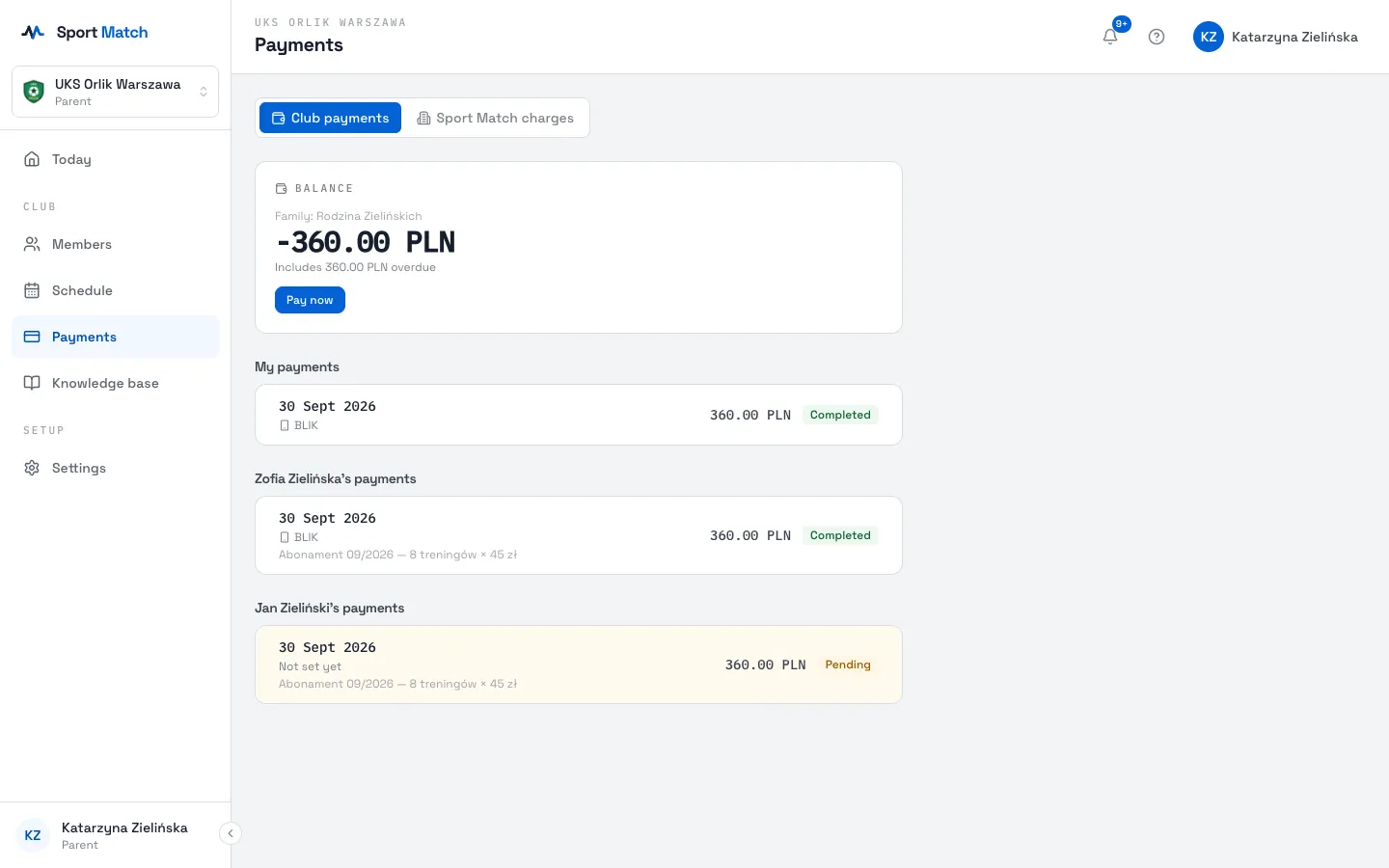Open the UKS Orlik Warszawa club switcher
Viewport: 1389px width, 868px height.
coord(116,92)
